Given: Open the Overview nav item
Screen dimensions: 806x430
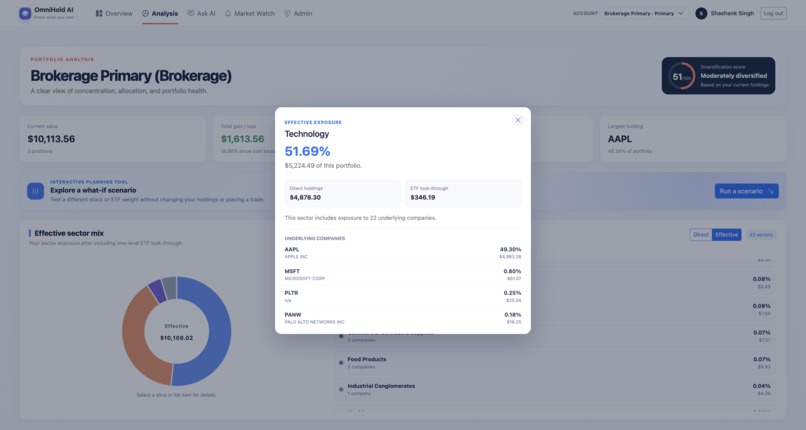Looking at the screenshot, I should pyautogui.click(x=114, y=13).
